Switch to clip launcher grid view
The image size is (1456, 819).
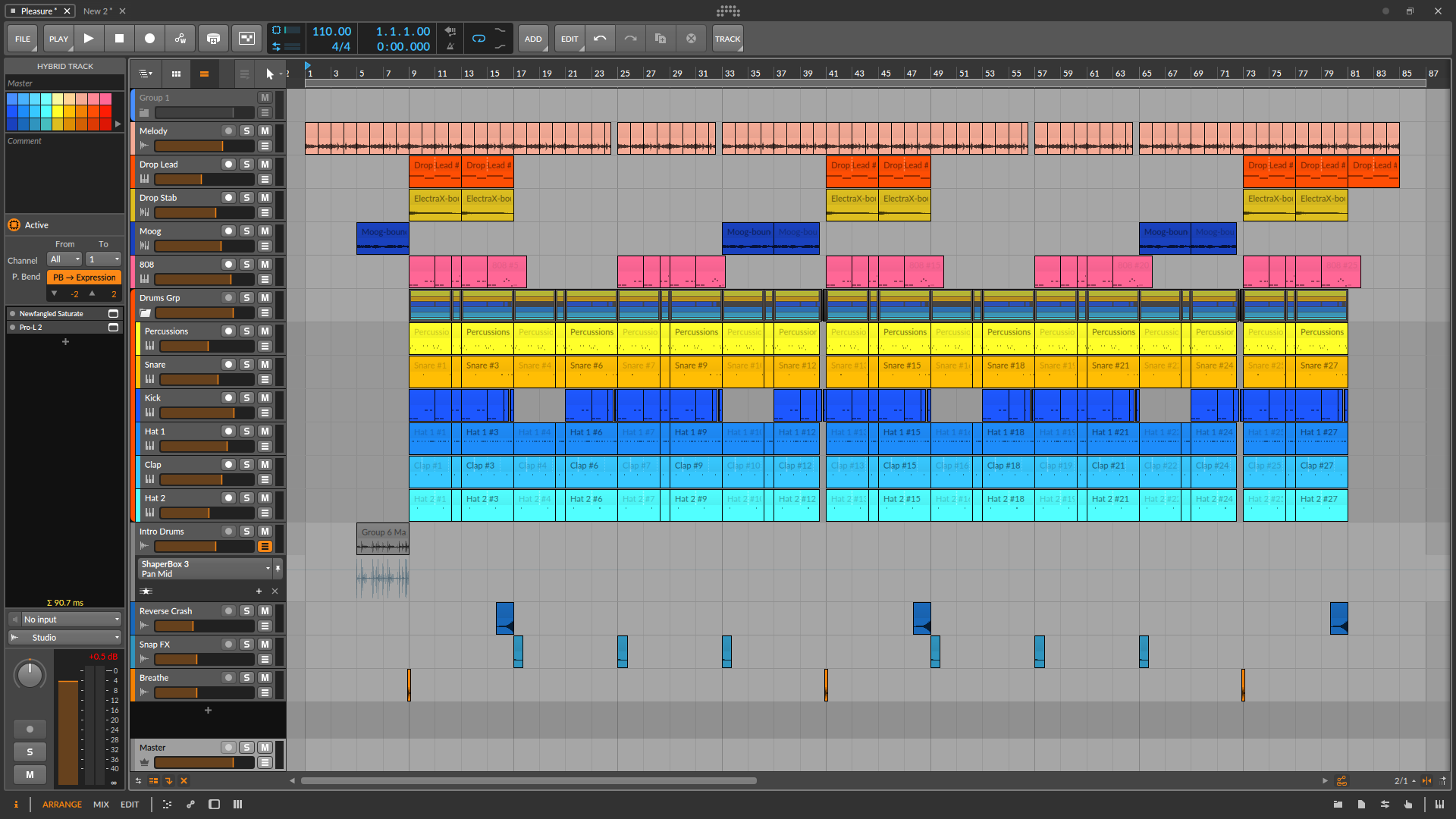176,74
